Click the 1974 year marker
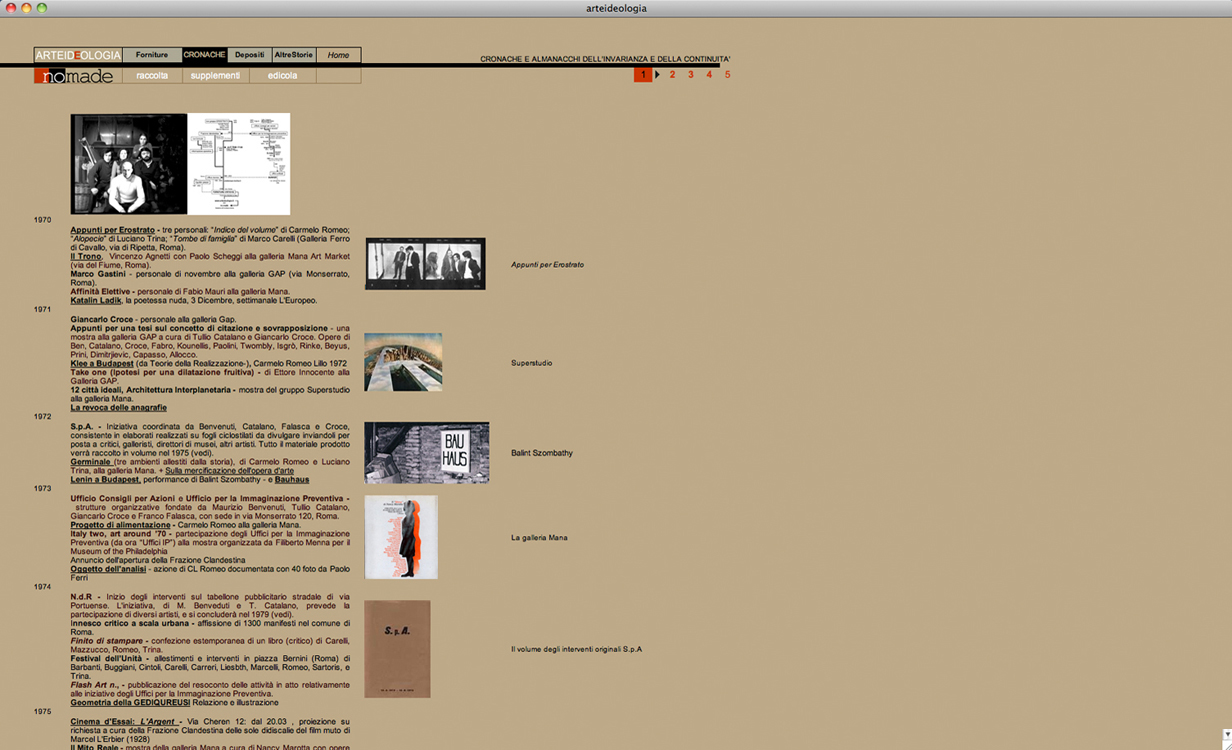 pos(42,587)
